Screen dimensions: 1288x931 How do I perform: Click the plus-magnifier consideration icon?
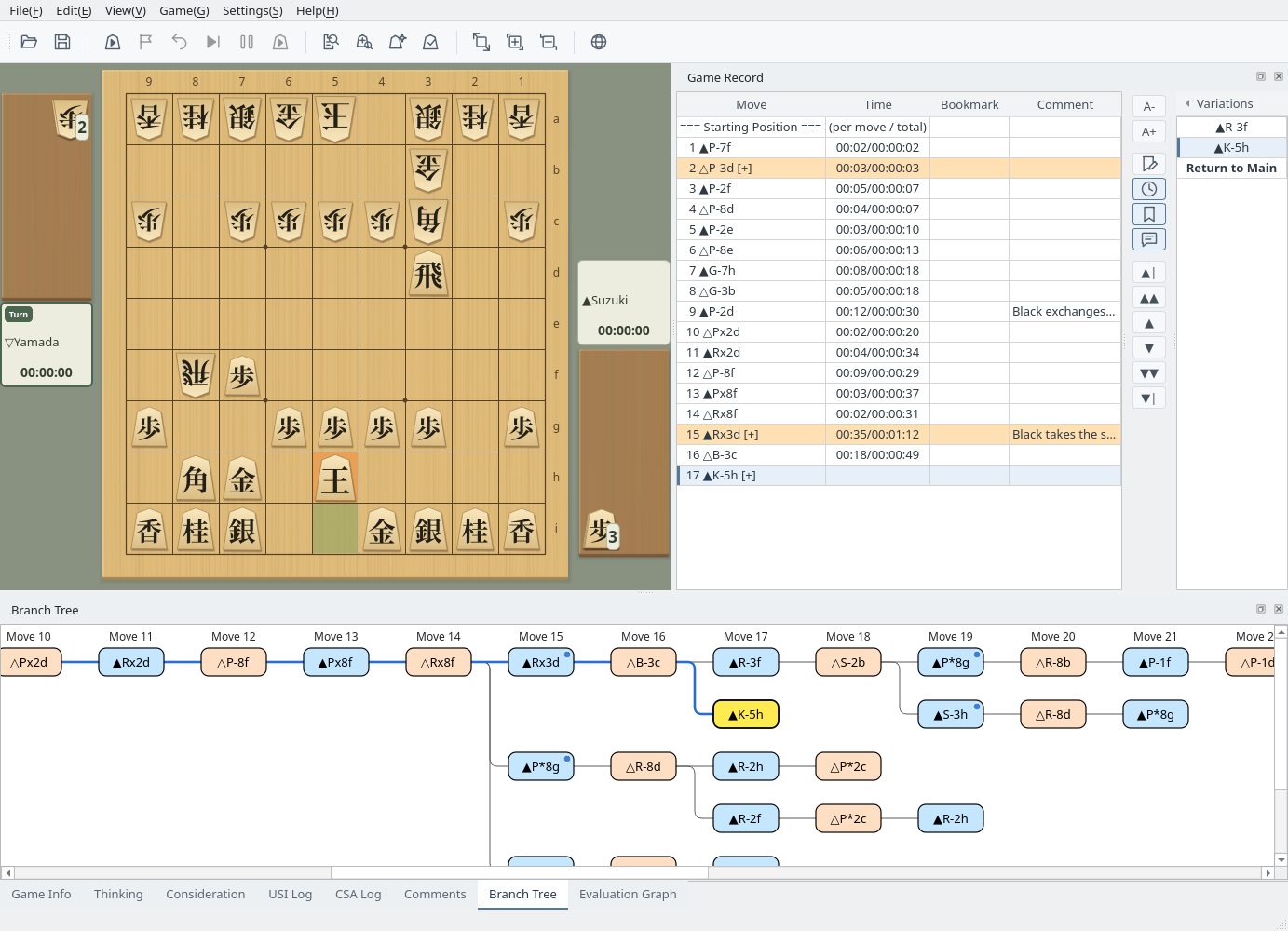coord(364,42)
